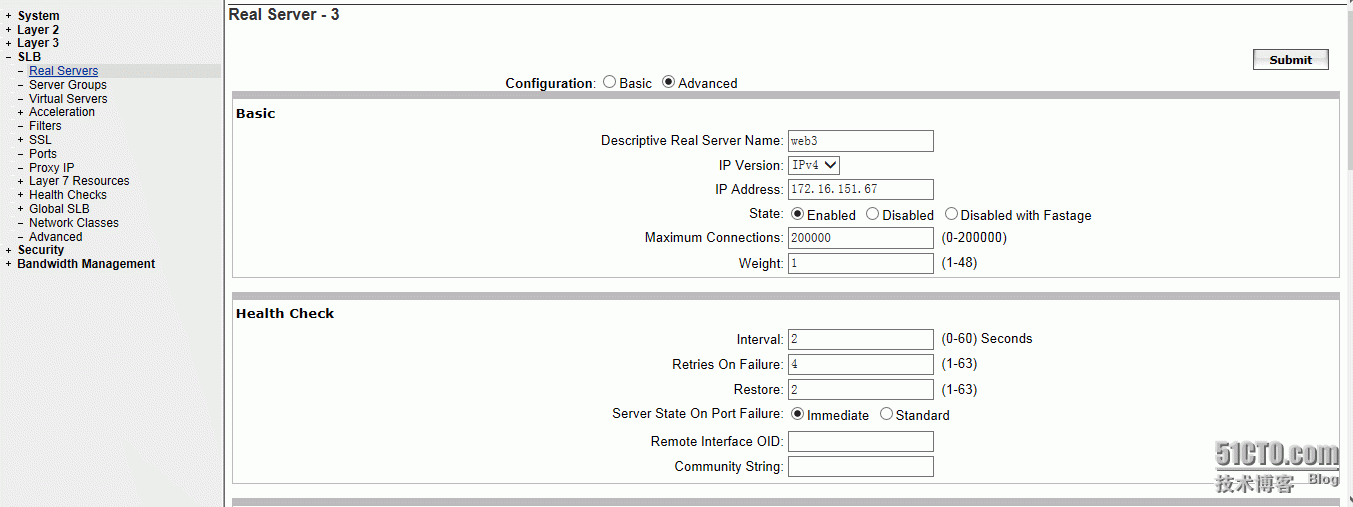This screenshot has width=1353, height=507.
Task: Open Virtual Servers in the sidebar
Action: click(68, 99)
